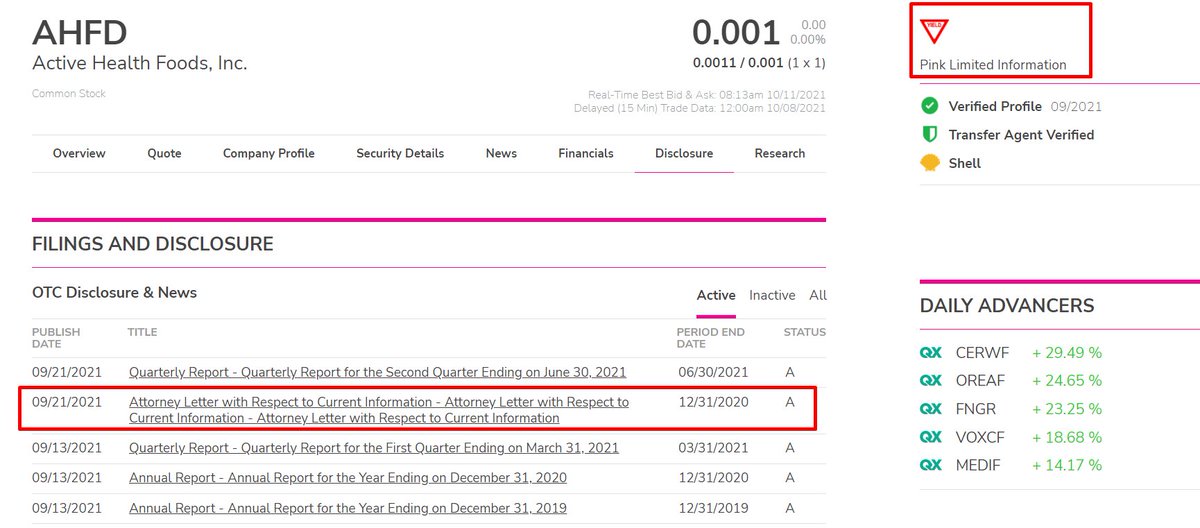Click the Verified Profile text
1200x528 pixels.
995,106
